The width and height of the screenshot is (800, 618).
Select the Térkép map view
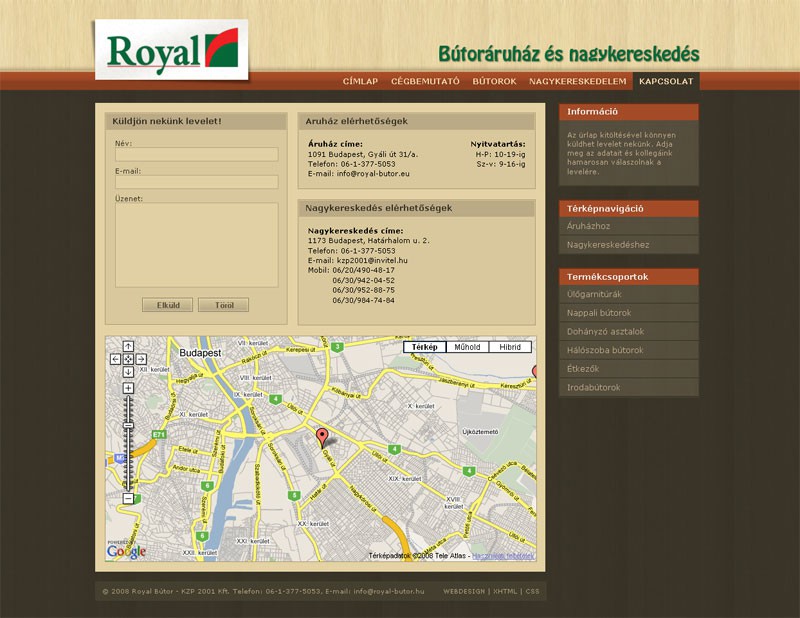click(425, 347)
